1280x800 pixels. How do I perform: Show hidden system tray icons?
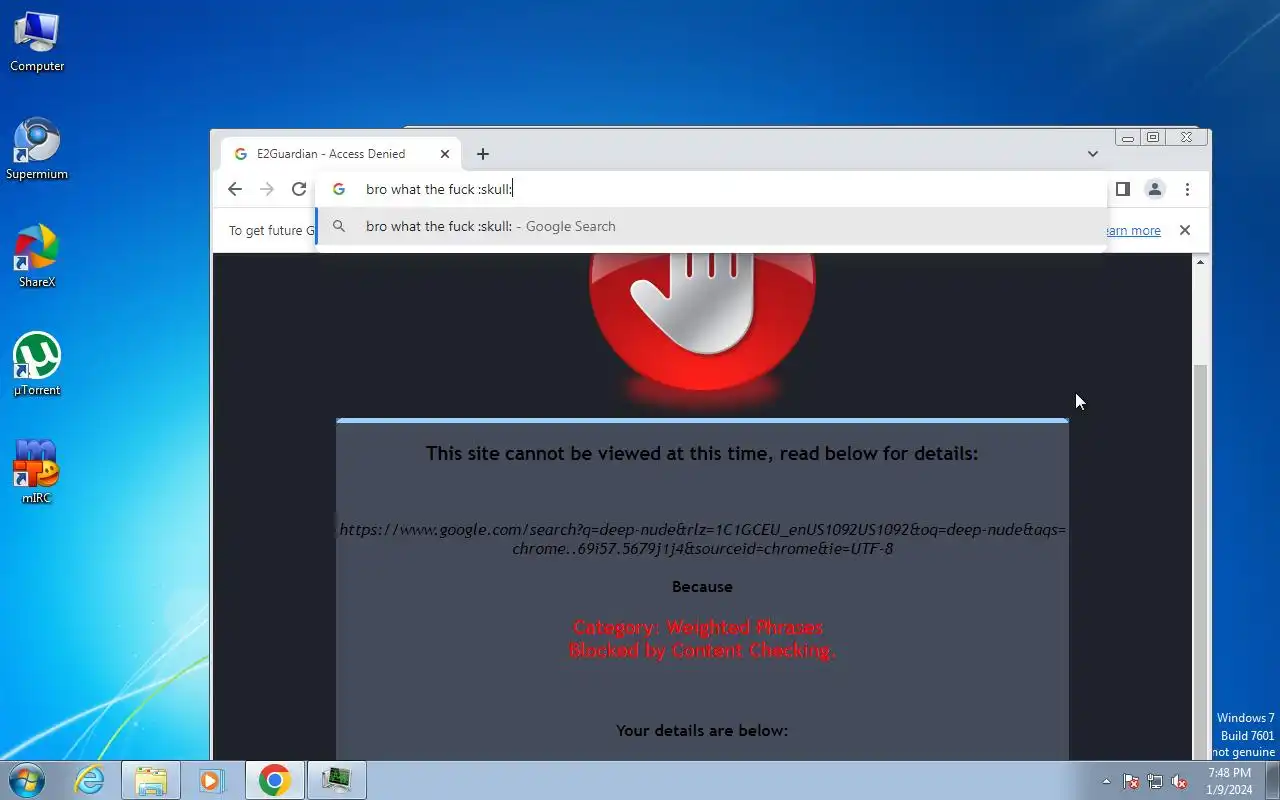(1106, 781)
